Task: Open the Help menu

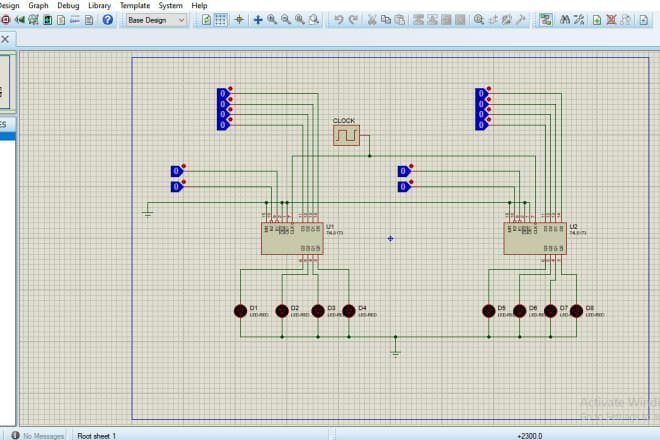Action: (x=199, y=5)
